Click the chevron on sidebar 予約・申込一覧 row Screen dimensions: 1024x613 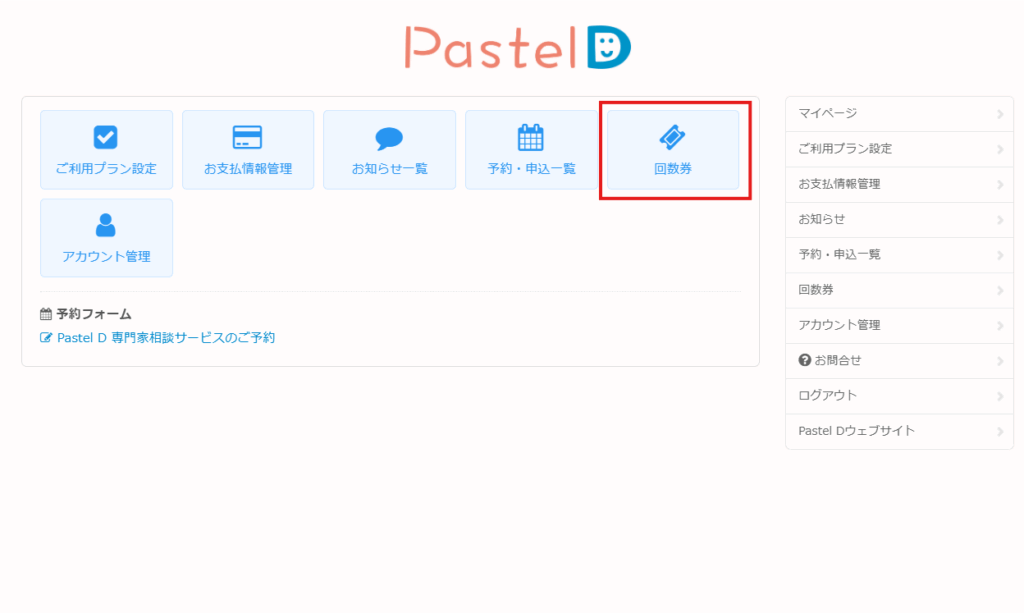(1000, 255)
